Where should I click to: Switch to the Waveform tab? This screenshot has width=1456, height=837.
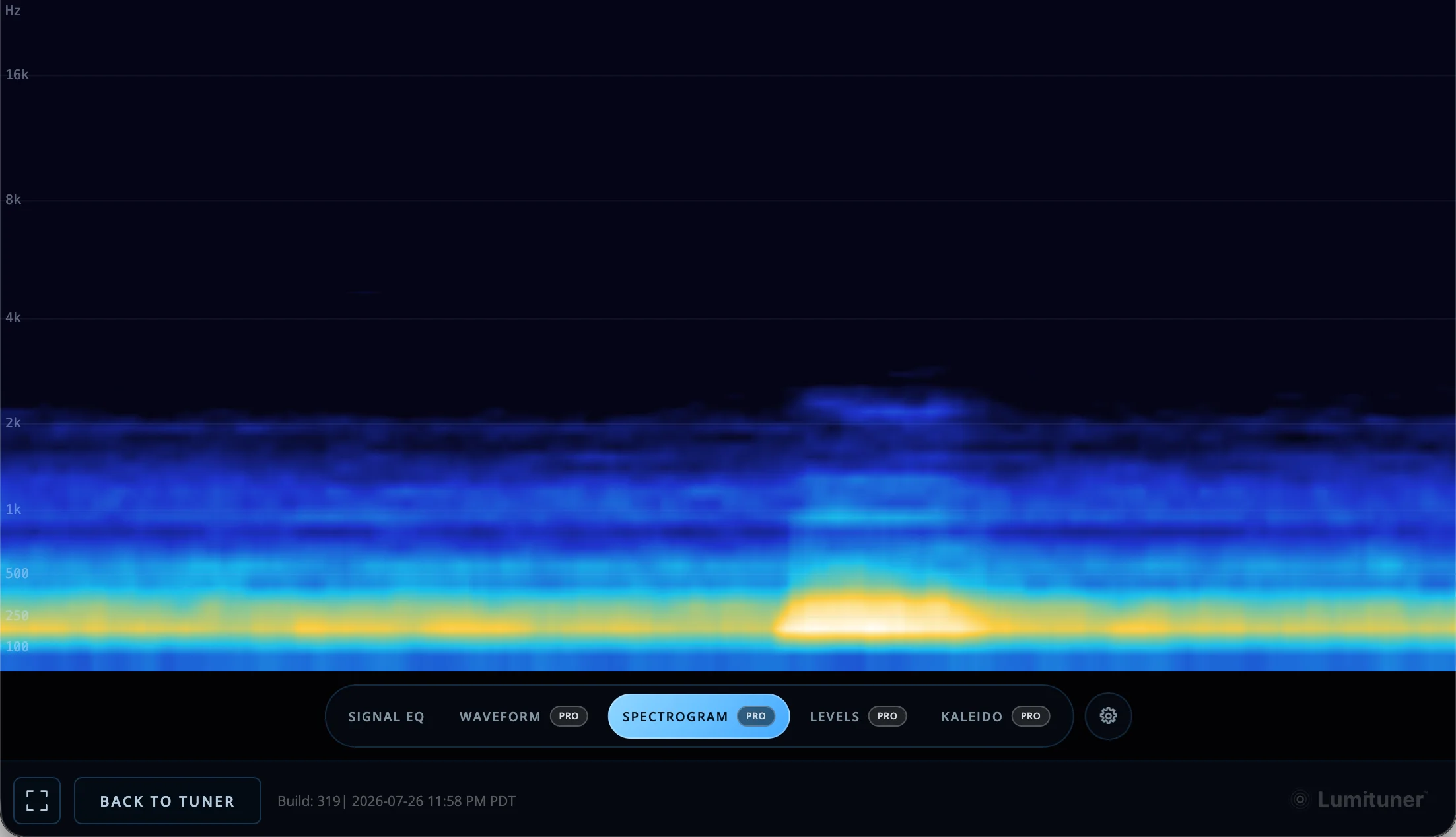(523, 716)
